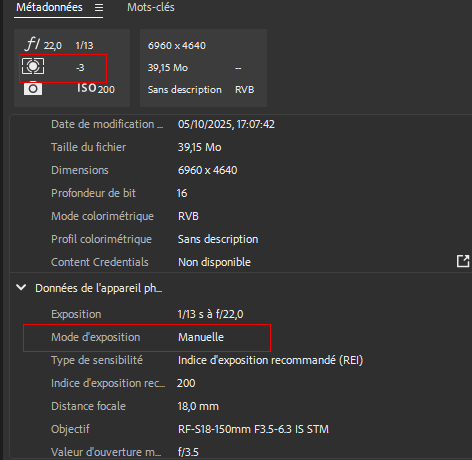Viewport: 472px width, 460px height.
Task: Click the -3 exposure compensation value
Action: (80, 68)
